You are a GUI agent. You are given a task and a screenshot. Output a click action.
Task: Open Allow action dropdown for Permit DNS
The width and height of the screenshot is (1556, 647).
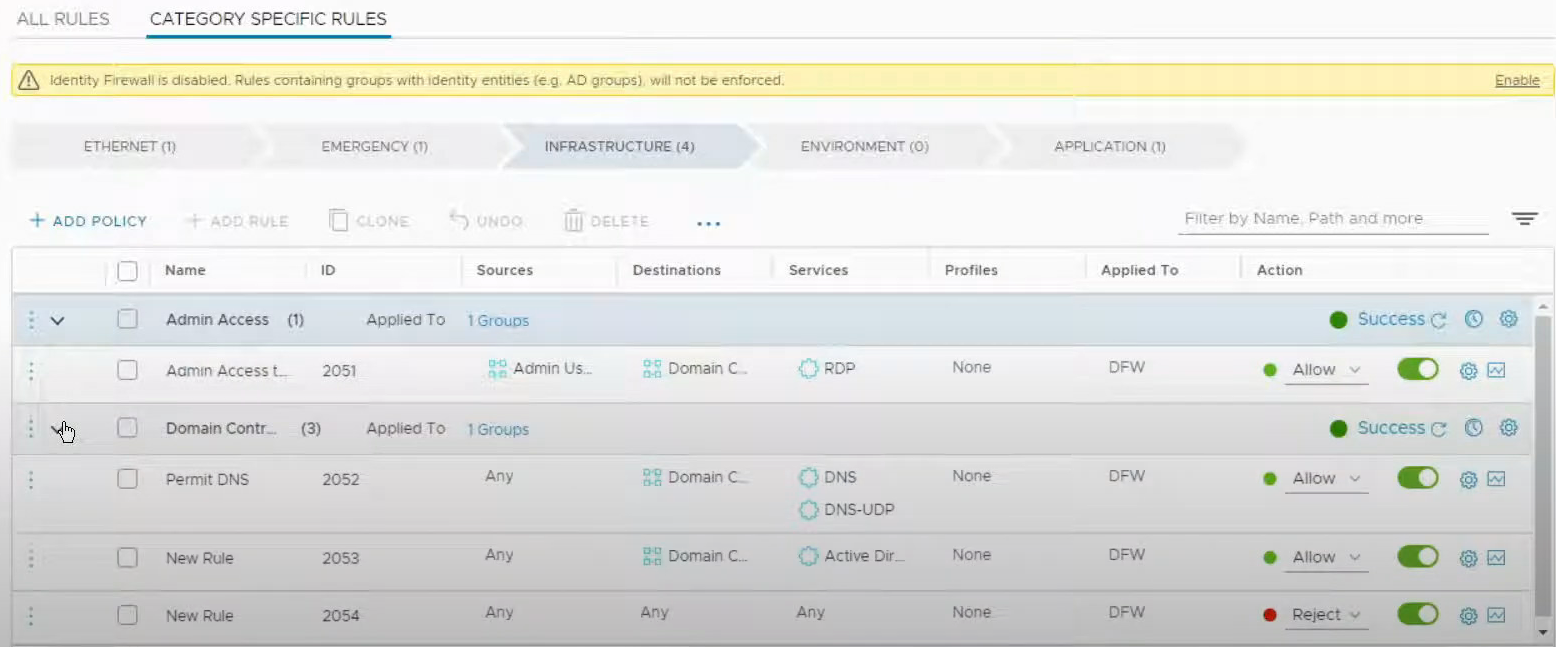(1327, 479)
